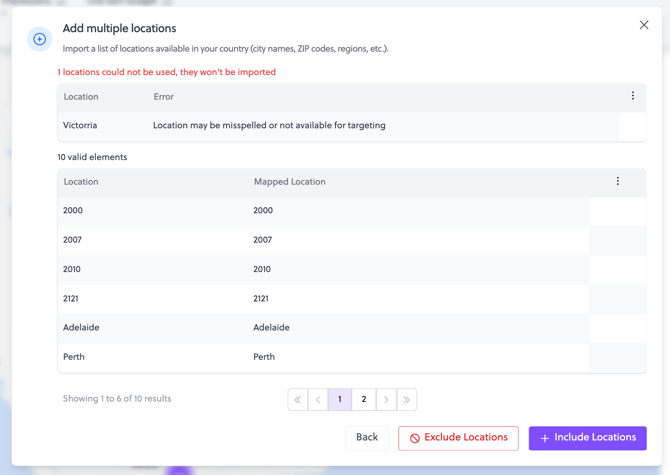
Task: Go to next results page
Action: tap(386, 400)
